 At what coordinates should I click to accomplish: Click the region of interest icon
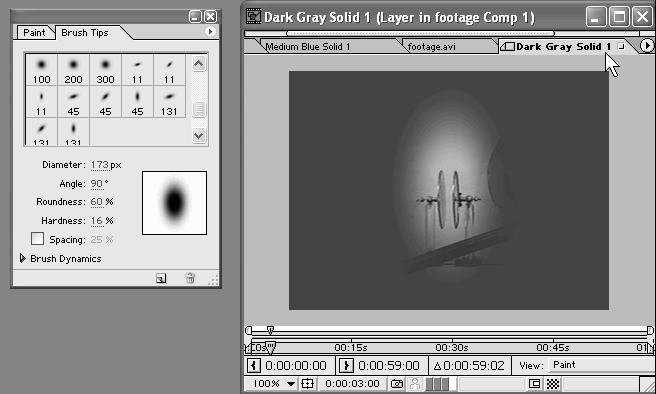click(534, 384)
